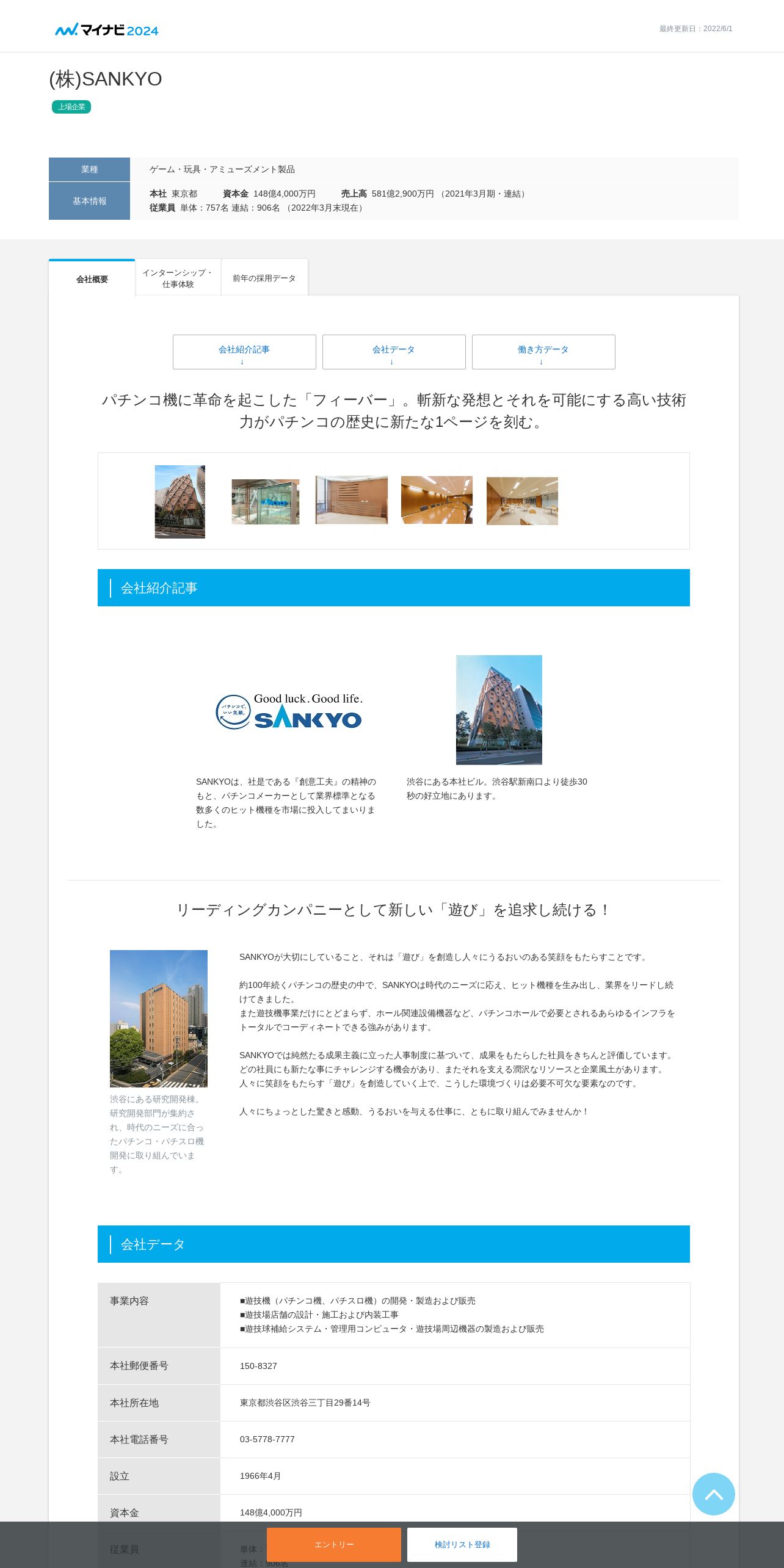This screenshot has height=1568, width=784.
Task: Open the reception lobby thumbnail
Action: 352,500
